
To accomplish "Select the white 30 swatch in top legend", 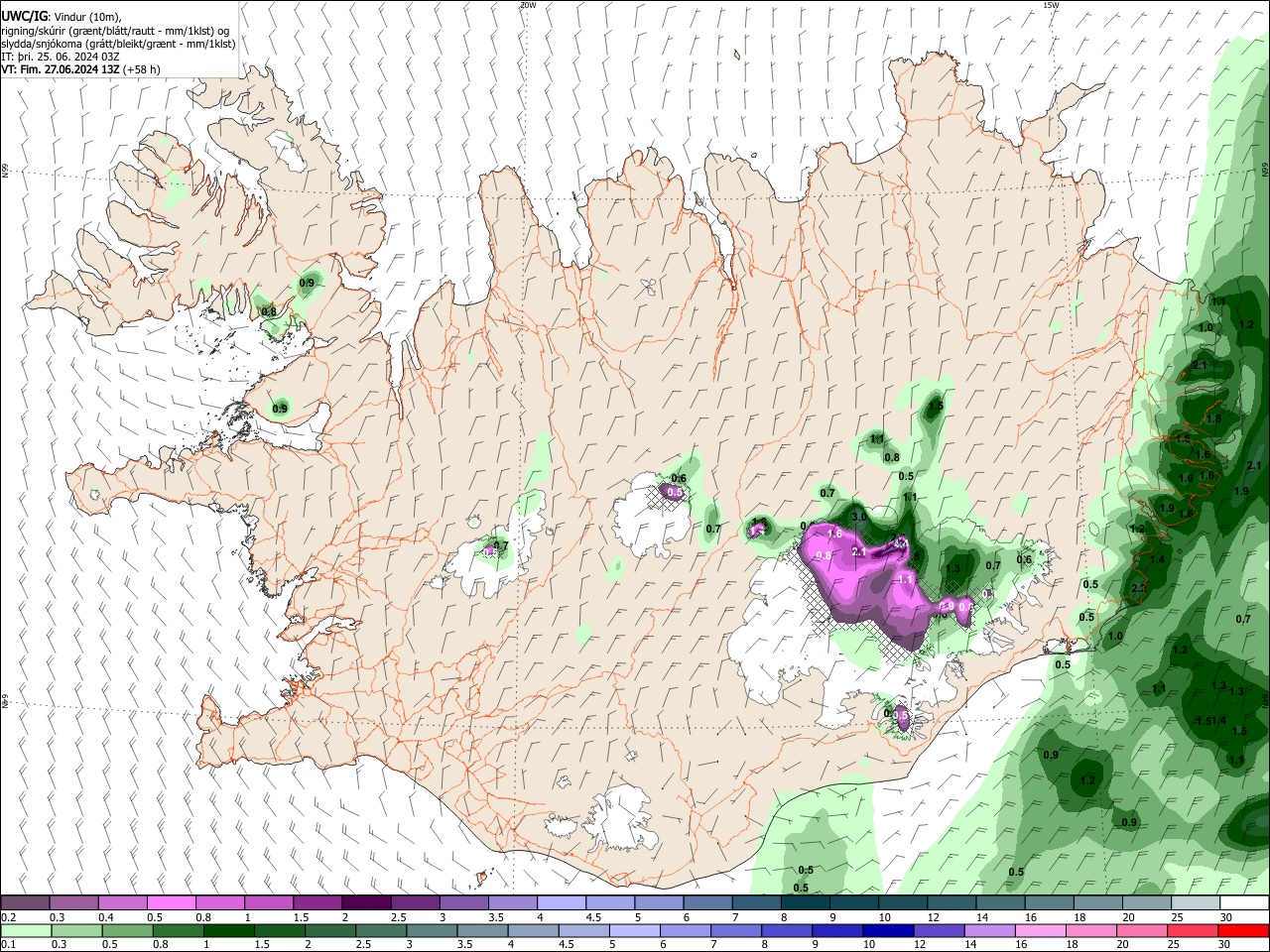I will point(1244,902).
